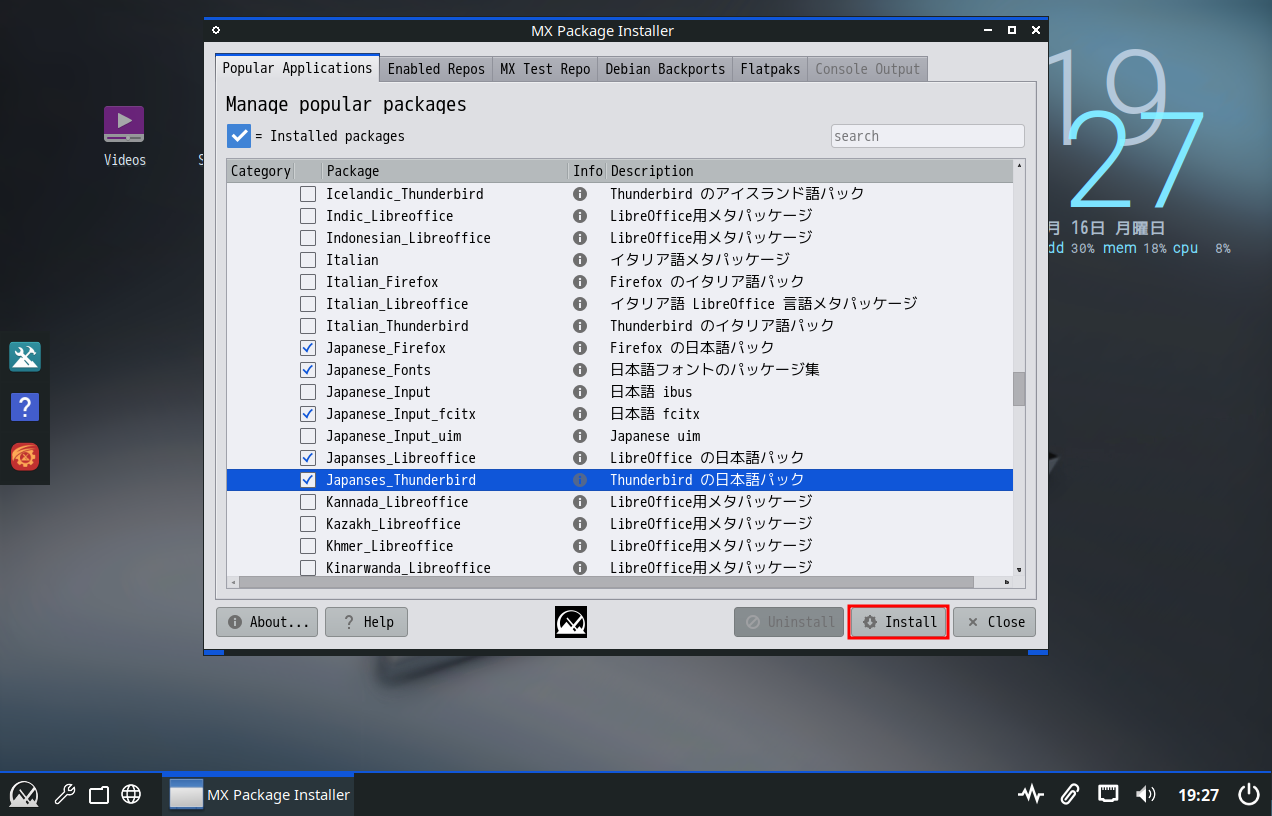The height and width of the screenshot is (816, 1272).
Task: Uncheck the Japanese_Firefox checkbox
Action: pos(308,348)
